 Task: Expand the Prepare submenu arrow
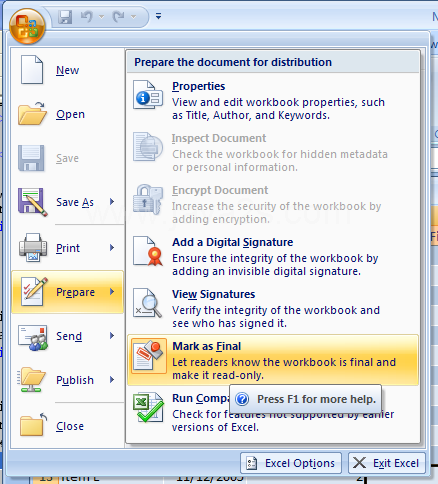pos(112,292)
